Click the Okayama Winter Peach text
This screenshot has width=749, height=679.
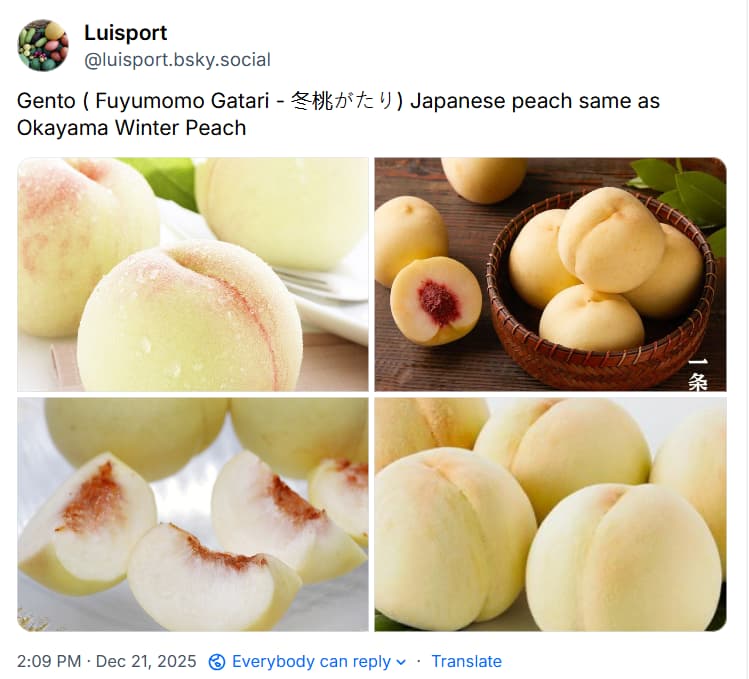131,128
